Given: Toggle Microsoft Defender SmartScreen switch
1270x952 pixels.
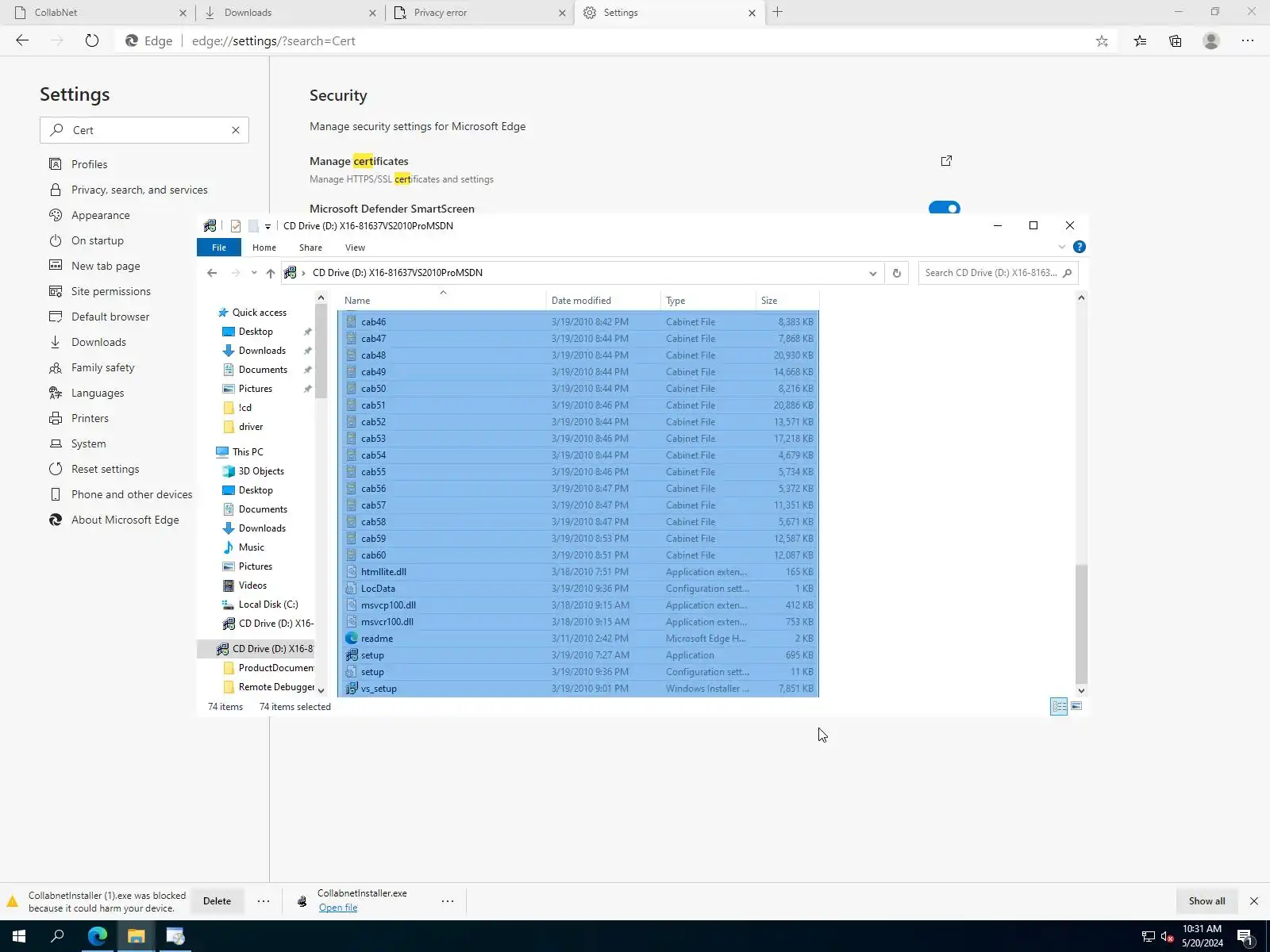Looking at the screenshot, I should pos(945,209).
